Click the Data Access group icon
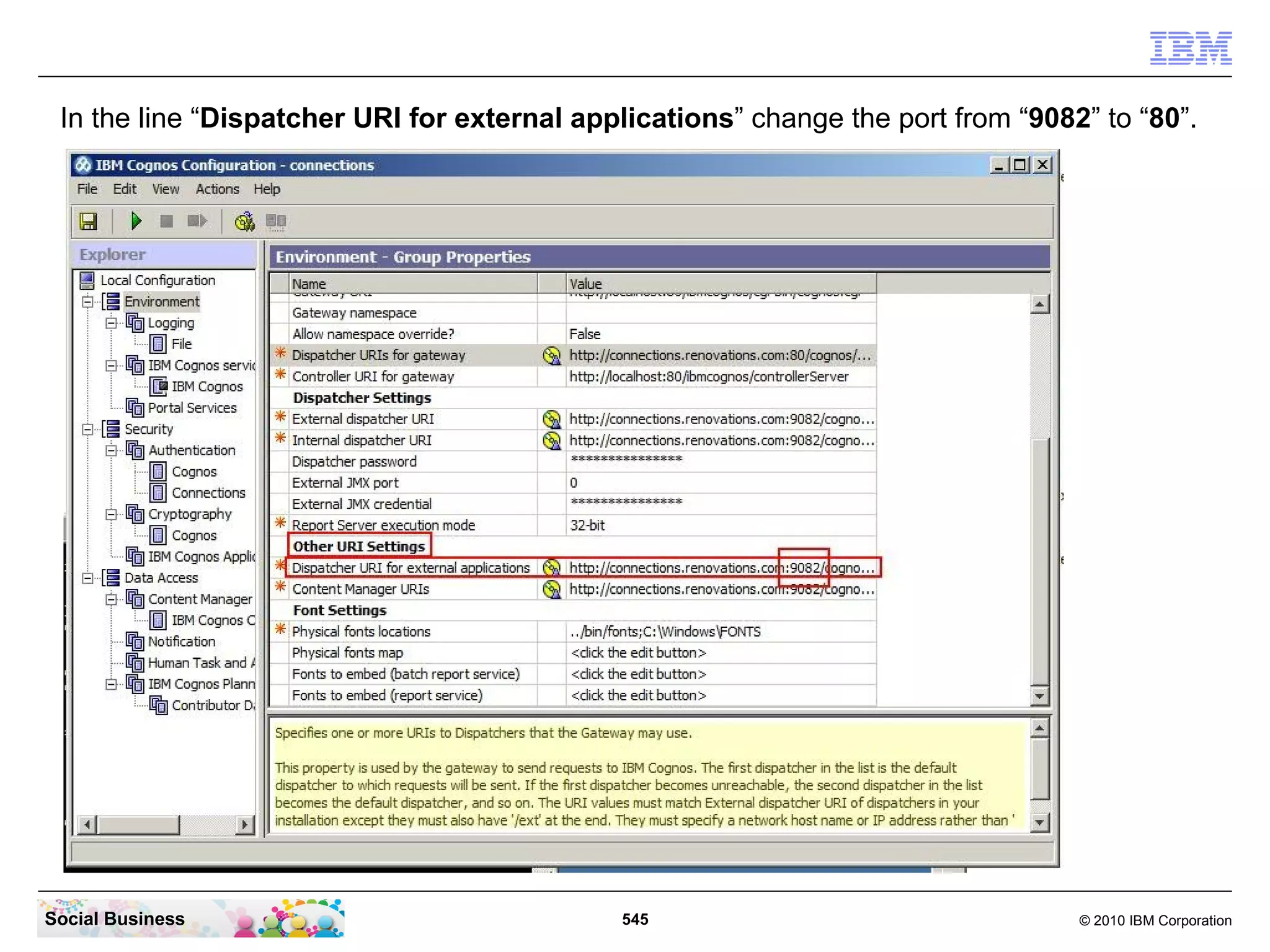 [112, 578]
